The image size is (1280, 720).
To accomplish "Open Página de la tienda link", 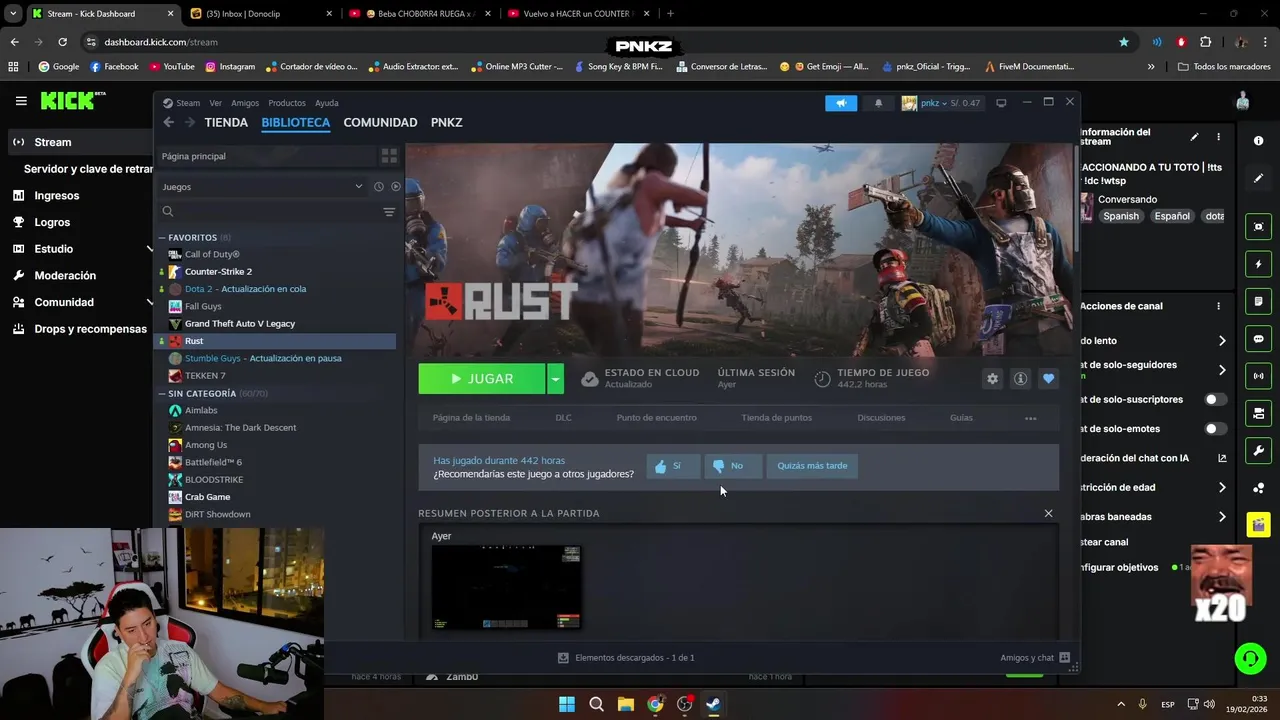I will click(x=471, y=418).
